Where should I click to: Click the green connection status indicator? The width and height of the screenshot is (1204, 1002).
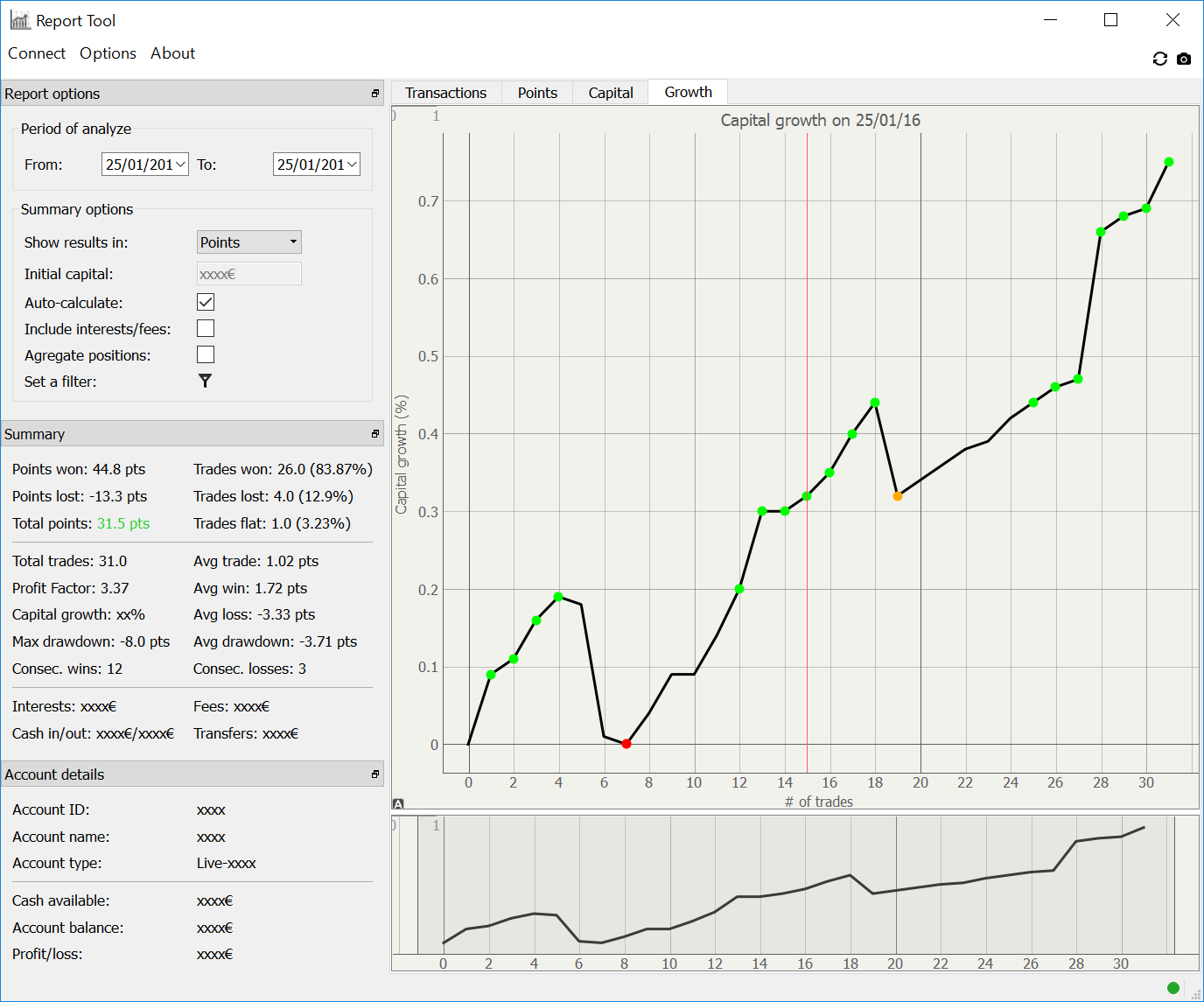(x=1173, y=988)
